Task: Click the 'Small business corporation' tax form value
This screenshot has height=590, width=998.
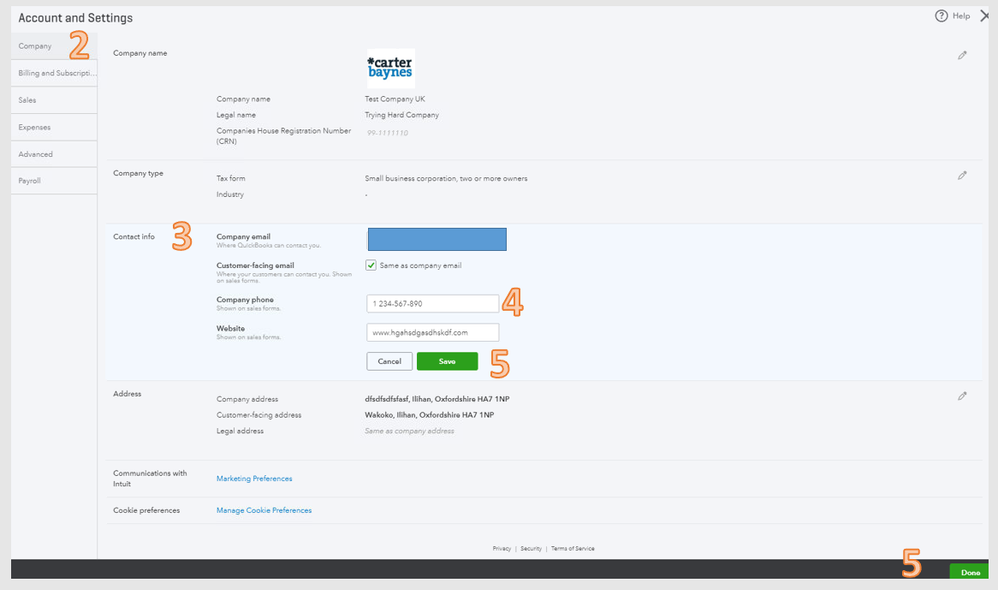Action: [446, 179]
